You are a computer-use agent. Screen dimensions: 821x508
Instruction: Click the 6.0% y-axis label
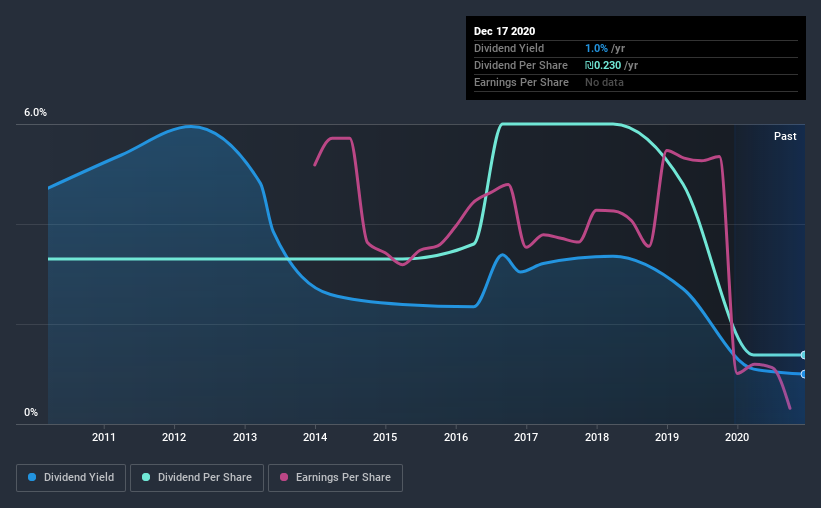(35, 113)
